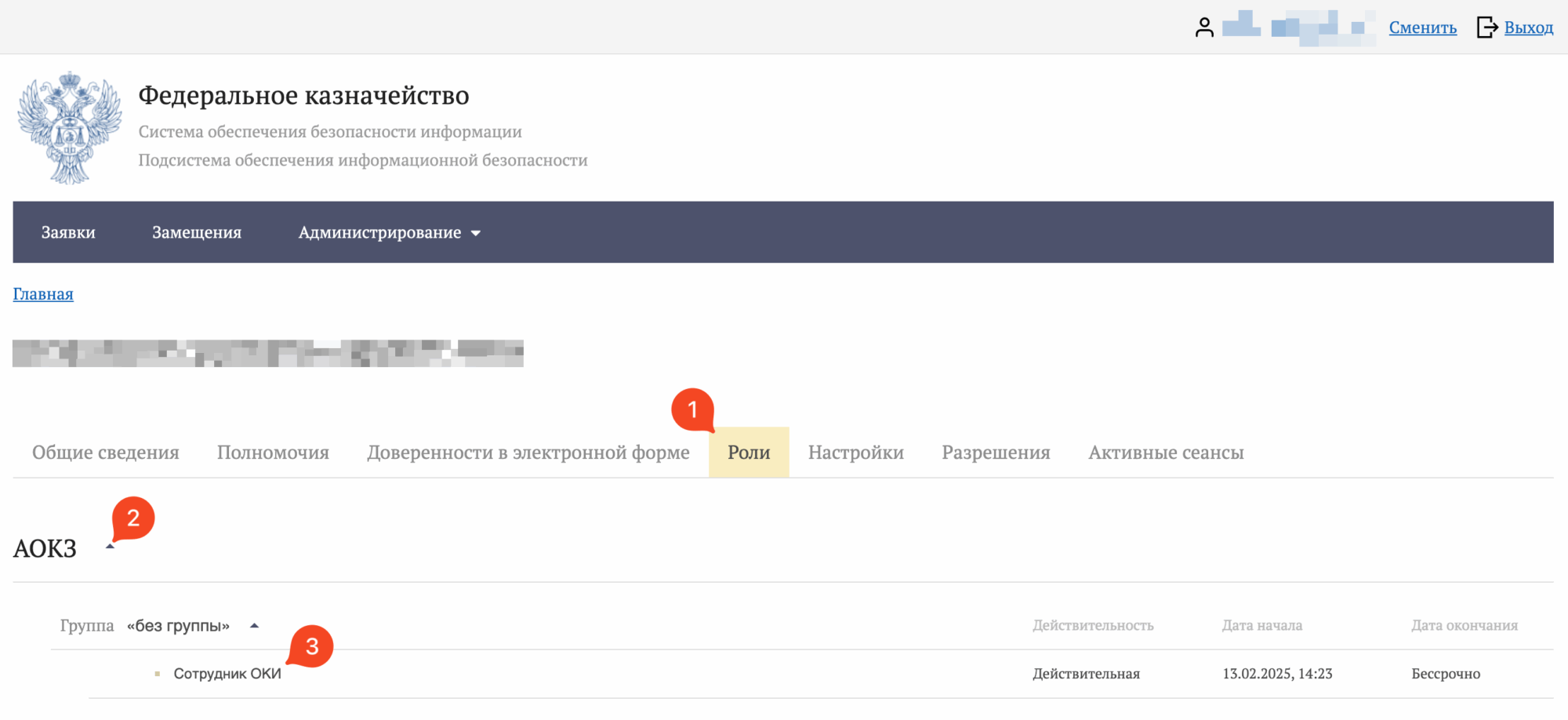Click the Сменить link
The width and height of the screenshot is (1568, 720).
coord(1422,27)
